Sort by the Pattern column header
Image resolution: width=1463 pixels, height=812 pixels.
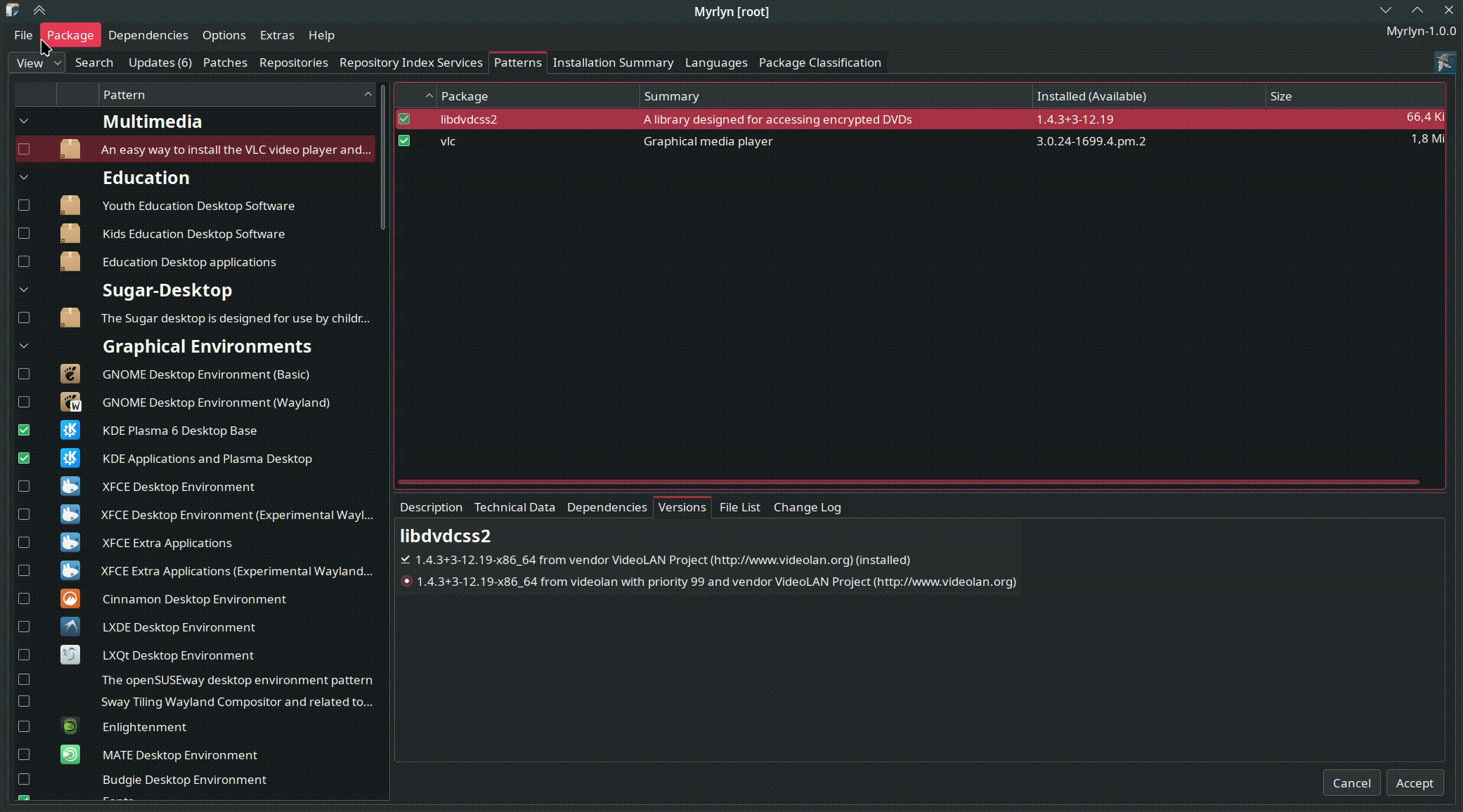pyautogui.click(x=237, y=95)
